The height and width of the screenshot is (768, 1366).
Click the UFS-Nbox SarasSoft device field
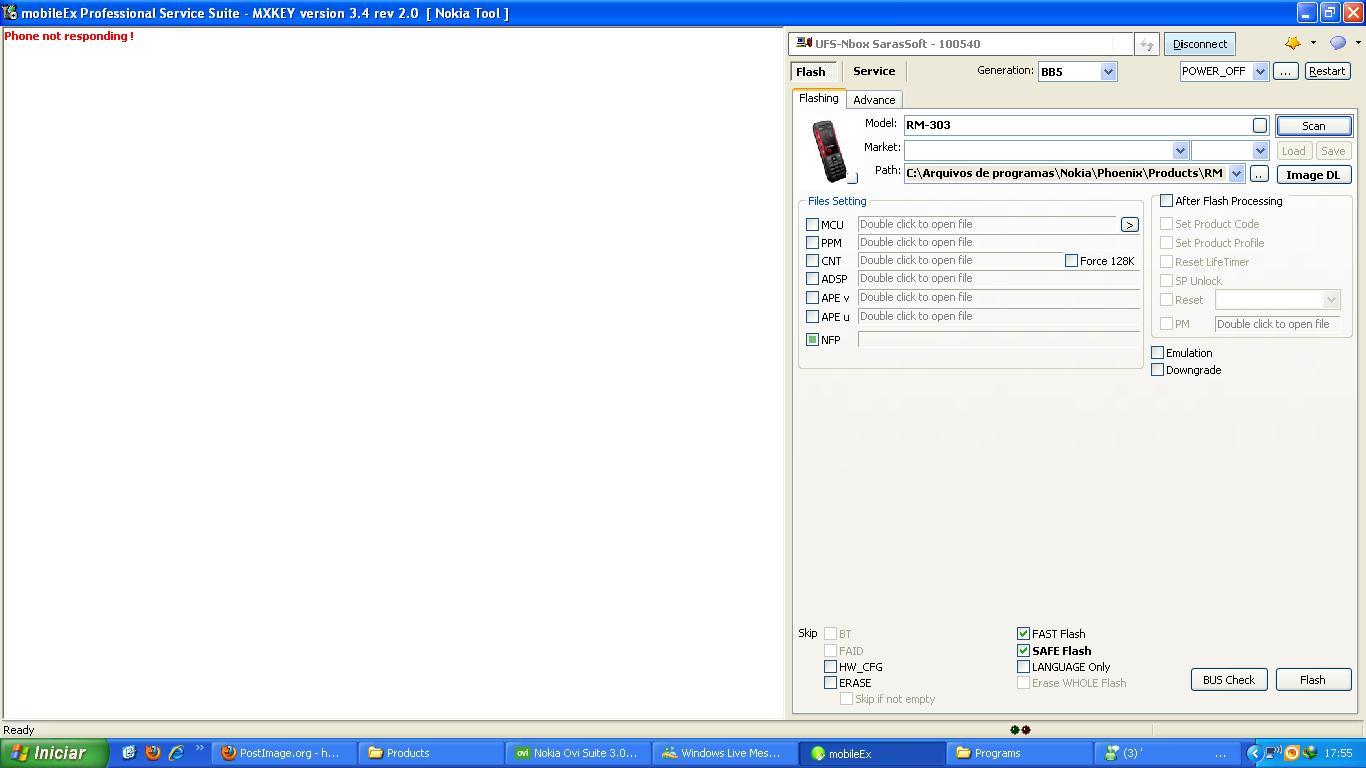click(961, 44)
